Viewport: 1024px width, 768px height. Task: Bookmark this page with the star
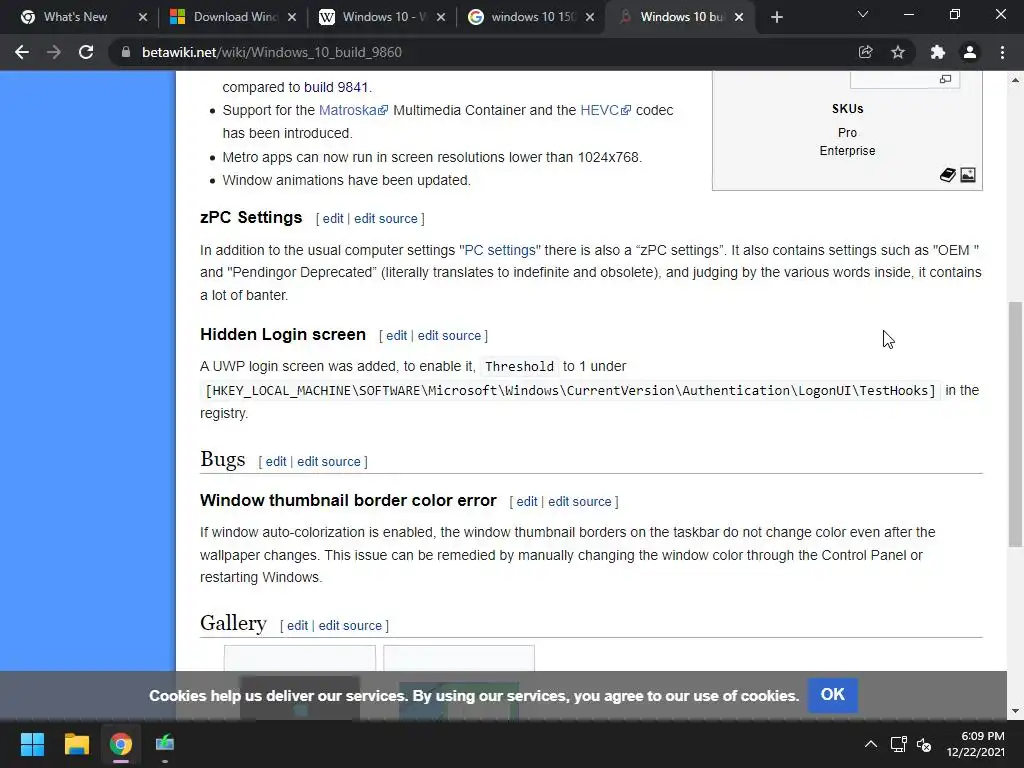point(898,52)
